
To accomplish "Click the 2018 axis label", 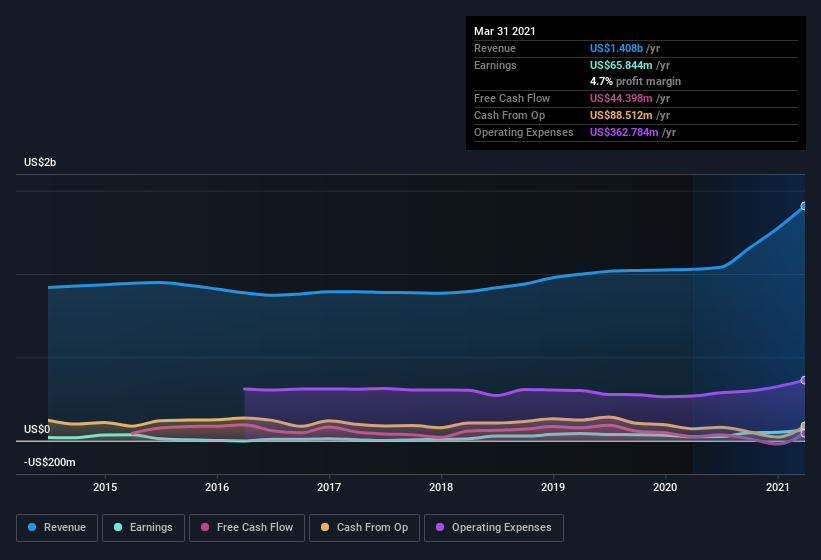I will click(441, 487).
